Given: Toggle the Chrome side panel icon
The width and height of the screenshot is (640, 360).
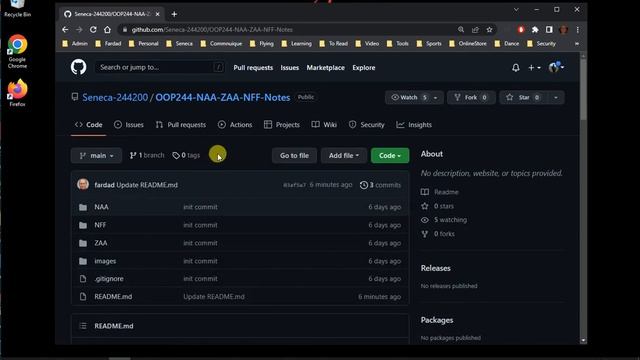Looking at the screenshot, I should [549, 30].
